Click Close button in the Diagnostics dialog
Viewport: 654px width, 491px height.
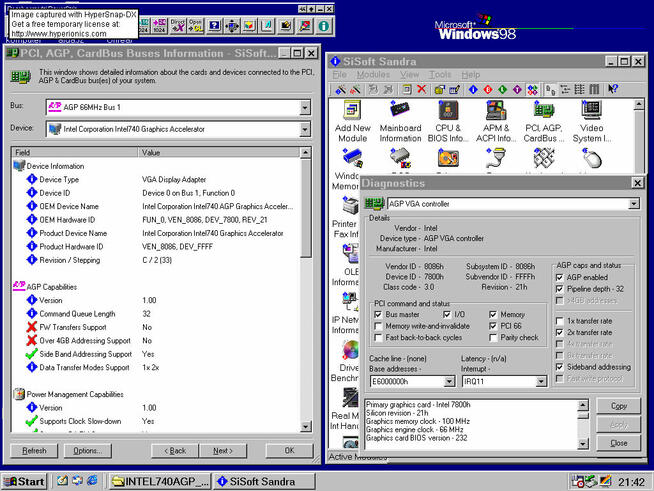(619, 443)
